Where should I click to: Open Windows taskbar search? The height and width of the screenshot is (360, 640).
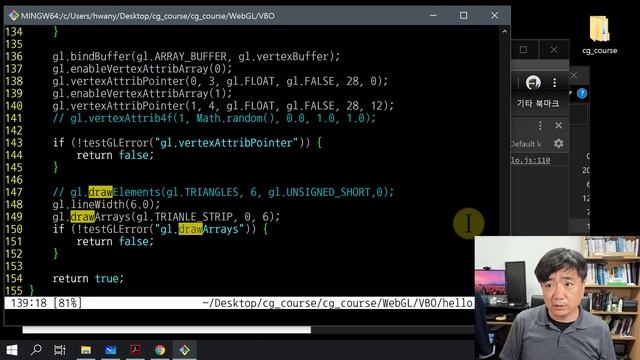point(36,350)
